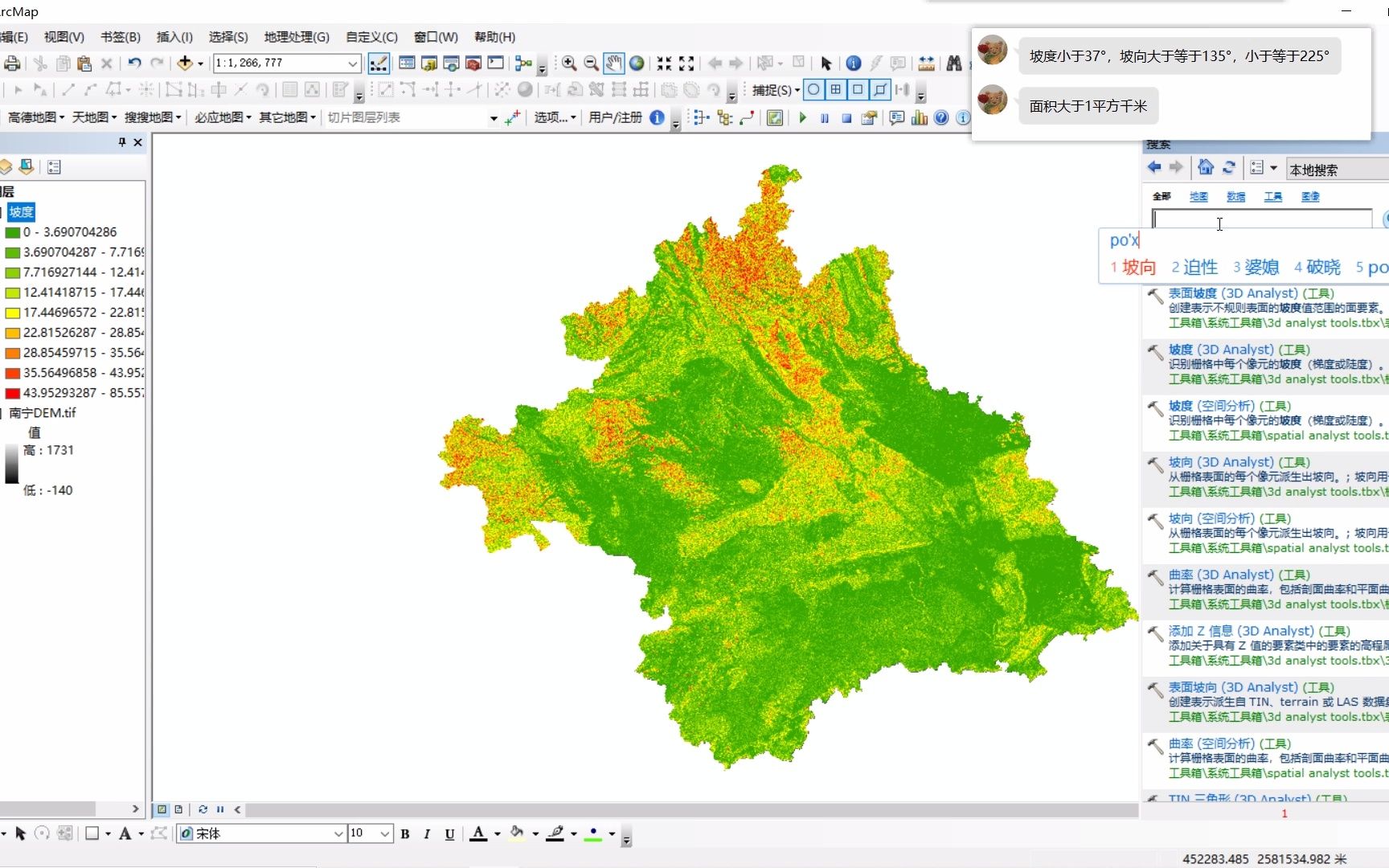Select the Identify tool
Viewport: 1389px width, 868px height.
coord(854,63)
